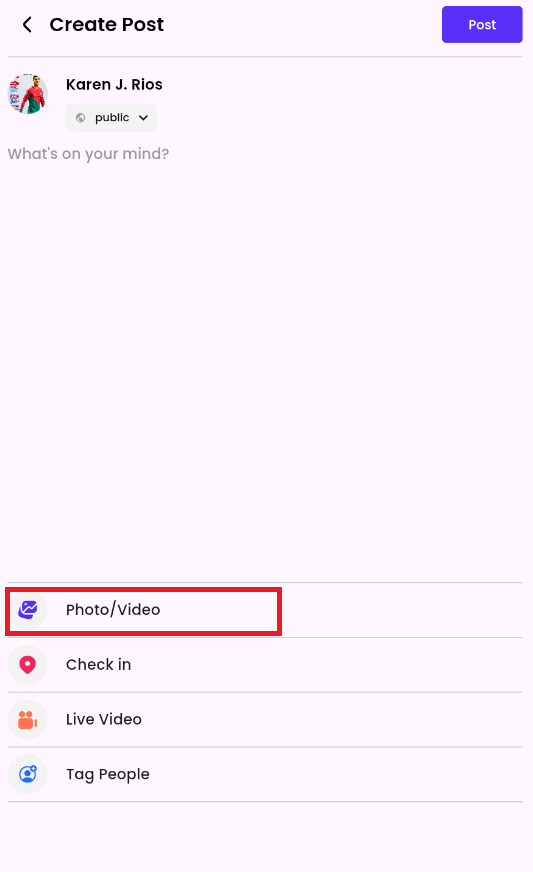Focus the "What's on your mind?" field
The height and width of the screenshot is (872, 533).
coord(88,153)
